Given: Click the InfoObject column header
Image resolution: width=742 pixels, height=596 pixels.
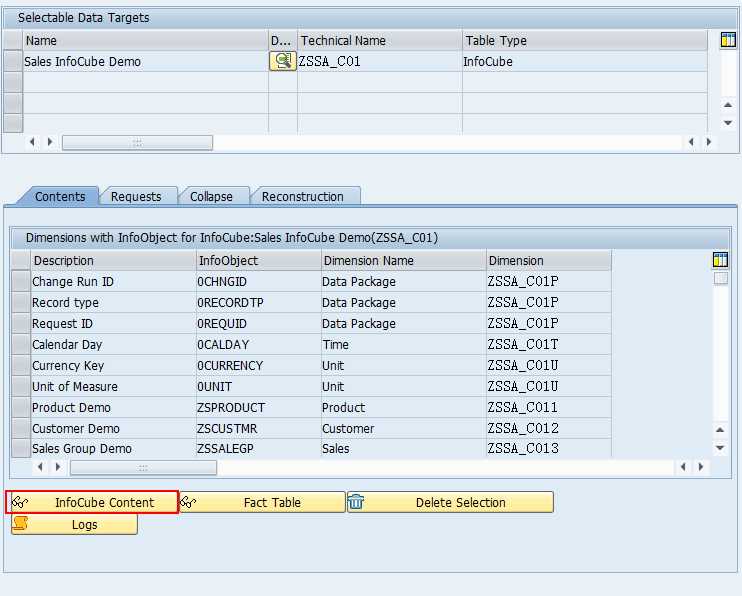Looking at the screenshot, I should [x=258, y=260].
